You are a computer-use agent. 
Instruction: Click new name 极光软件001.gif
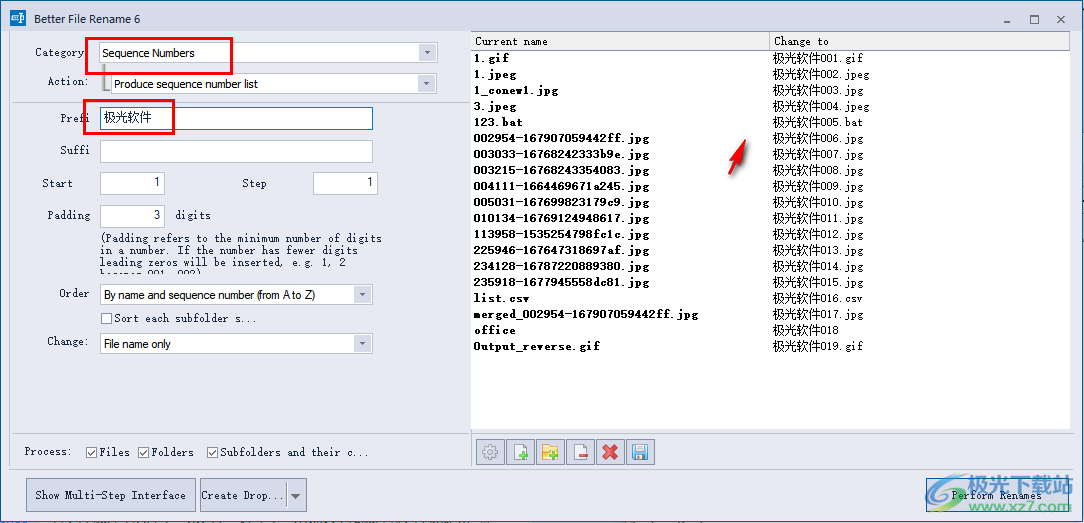click(818, 59)
